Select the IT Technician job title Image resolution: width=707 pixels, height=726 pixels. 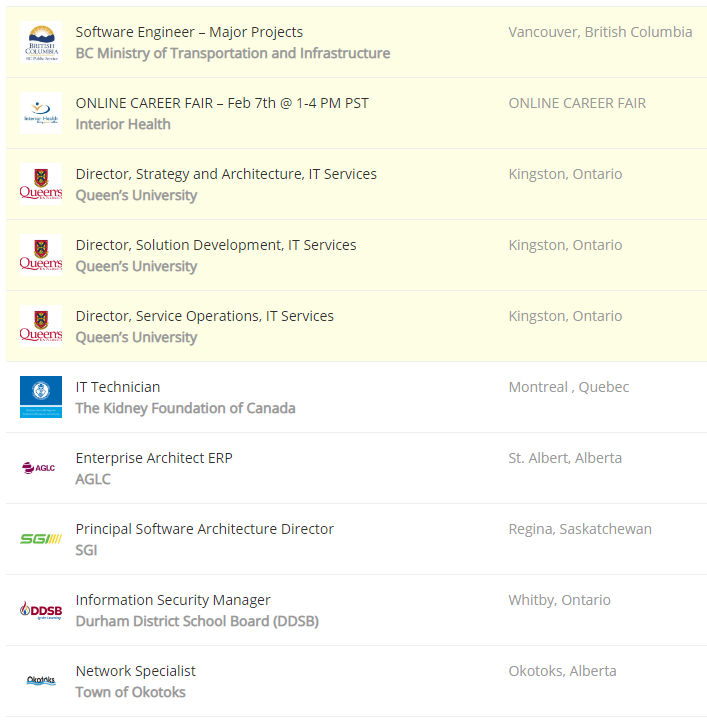pyautogui.click(x=118, y=387)
